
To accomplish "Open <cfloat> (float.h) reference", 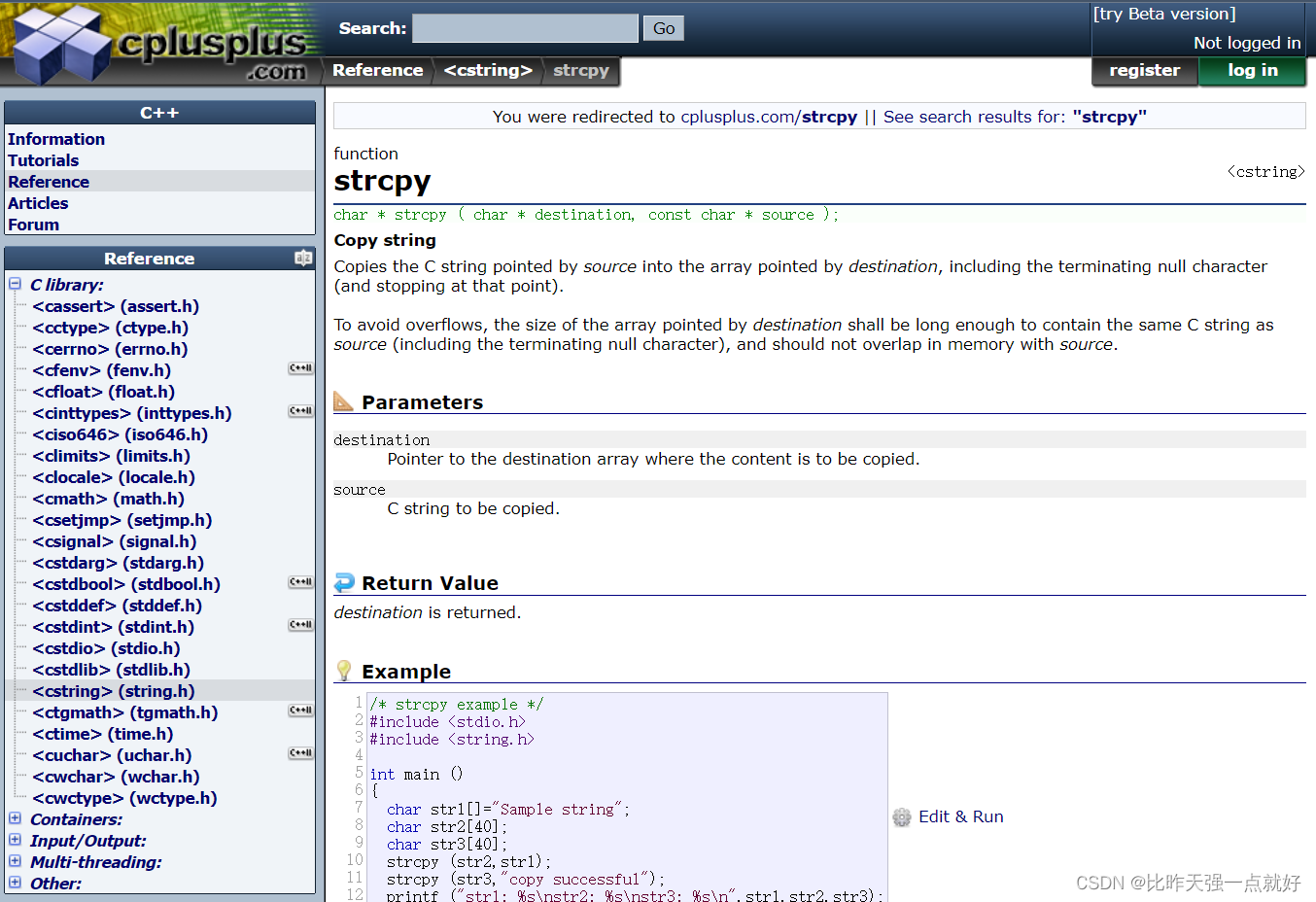I will 104,392.
